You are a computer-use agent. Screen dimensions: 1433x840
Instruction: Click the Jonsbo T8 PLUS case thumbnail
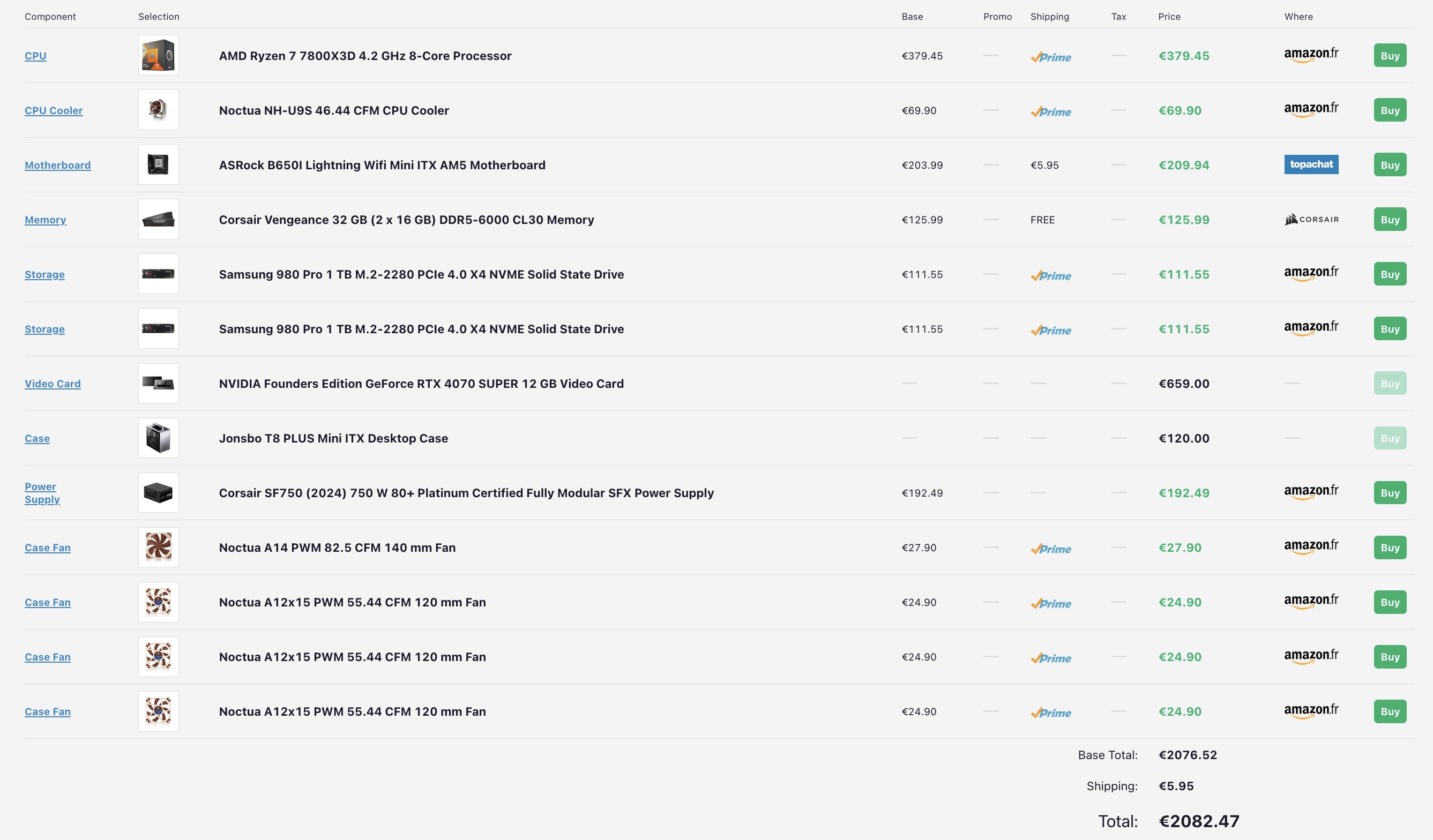pos(158,438)
